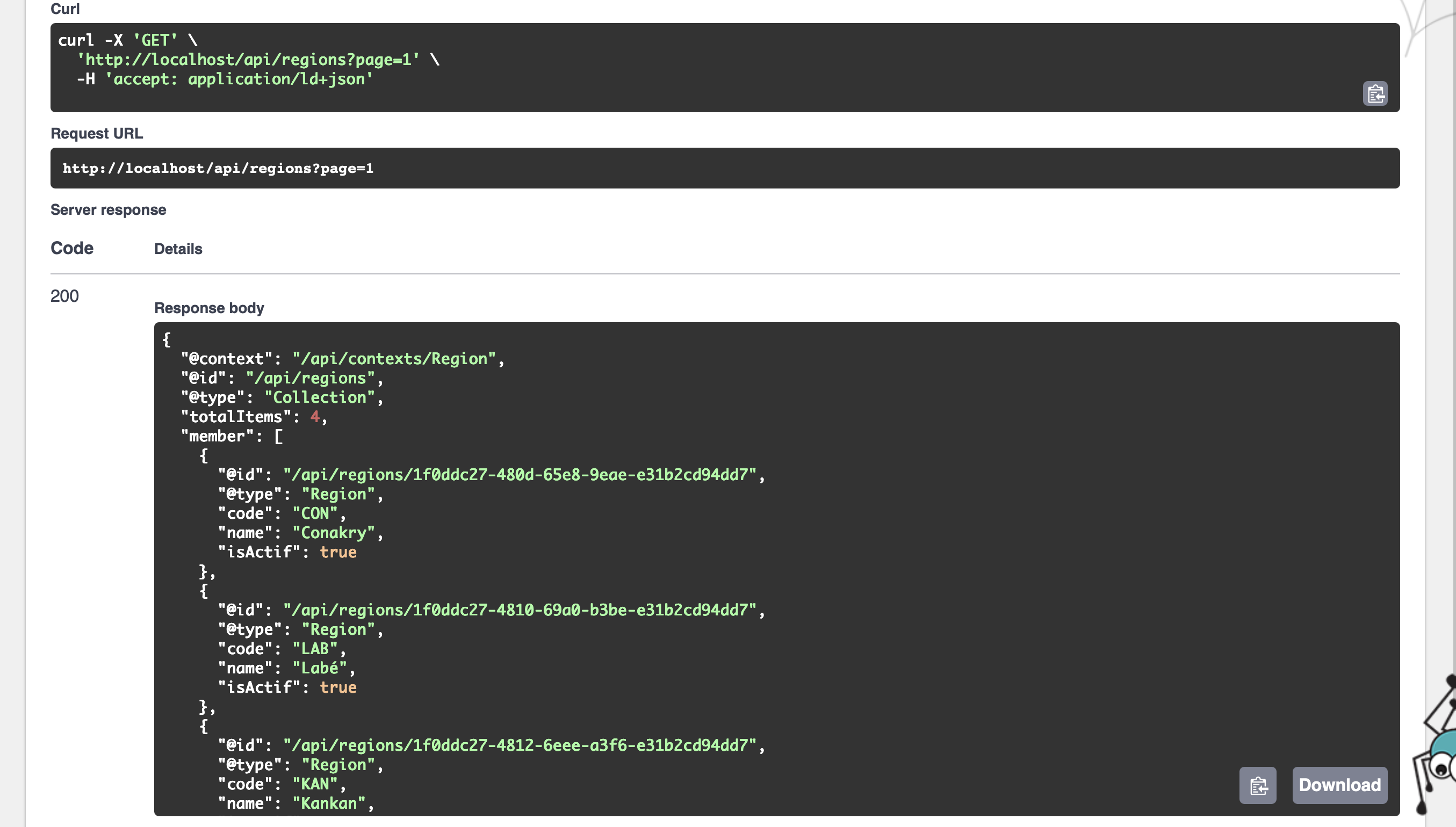This screenshot has width=1456, height=827.
Task: Click the @context value /api/contexts/Region
Action: tap(394, 359)
